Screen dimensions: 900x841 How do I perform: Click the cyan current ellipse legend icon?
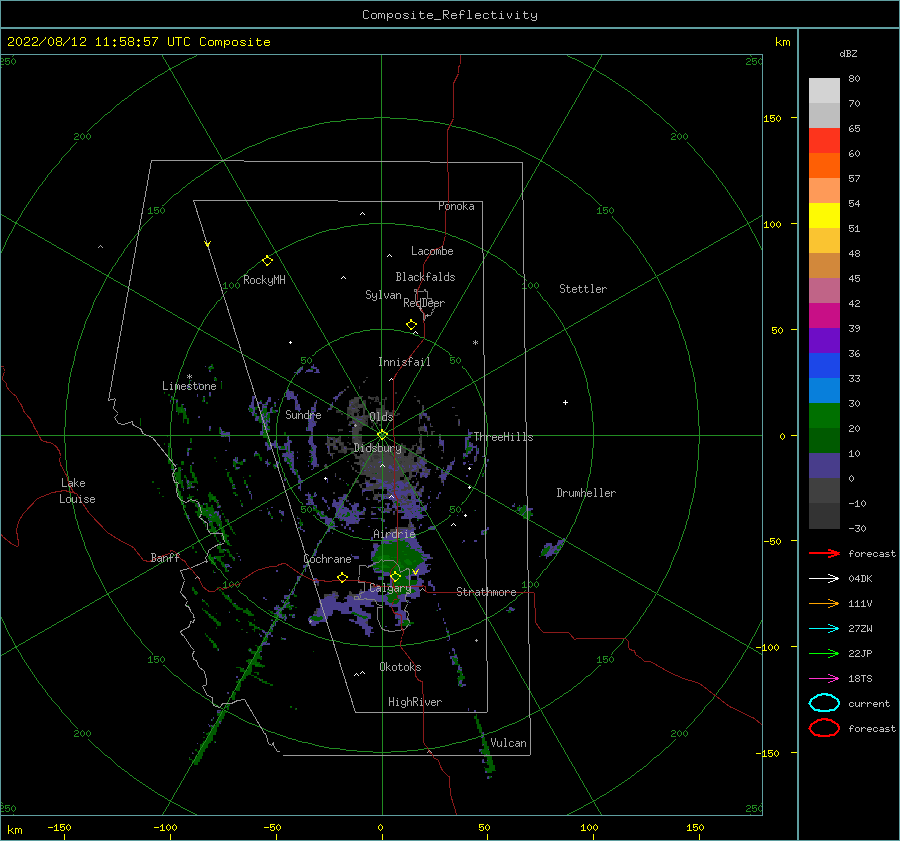[824, 703]
